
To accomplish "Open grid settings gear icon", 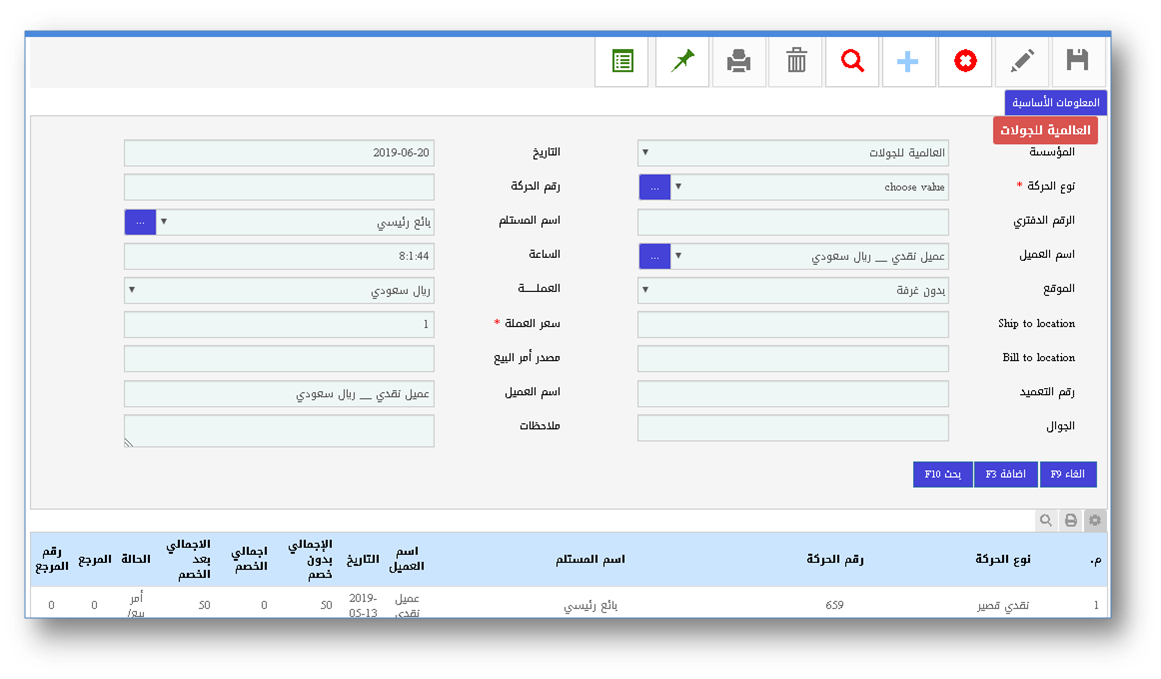I will point(1095,520).
